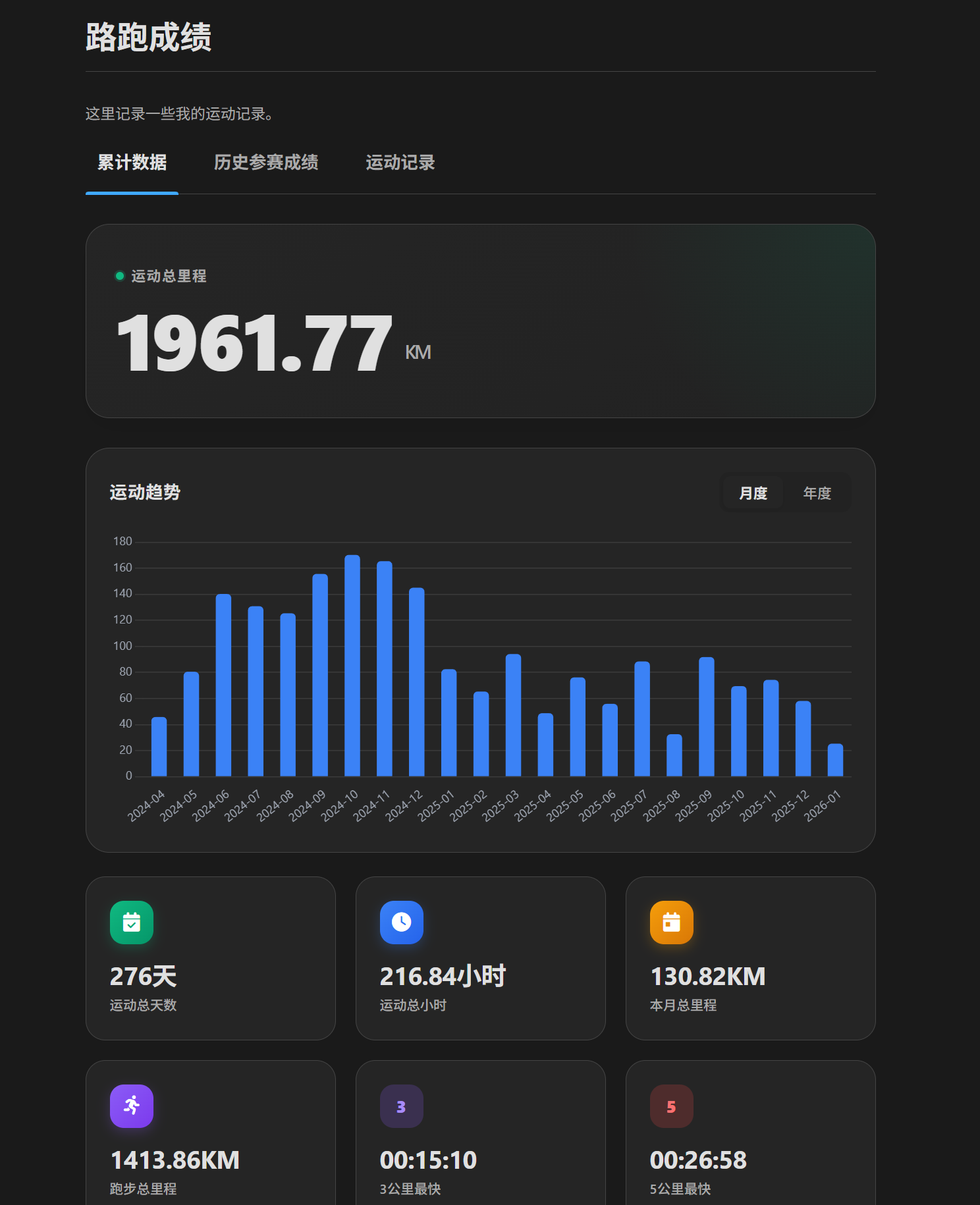Click the orange calendar icon
This screenshot has height=1205, width=980.
(x=672, y=923)
